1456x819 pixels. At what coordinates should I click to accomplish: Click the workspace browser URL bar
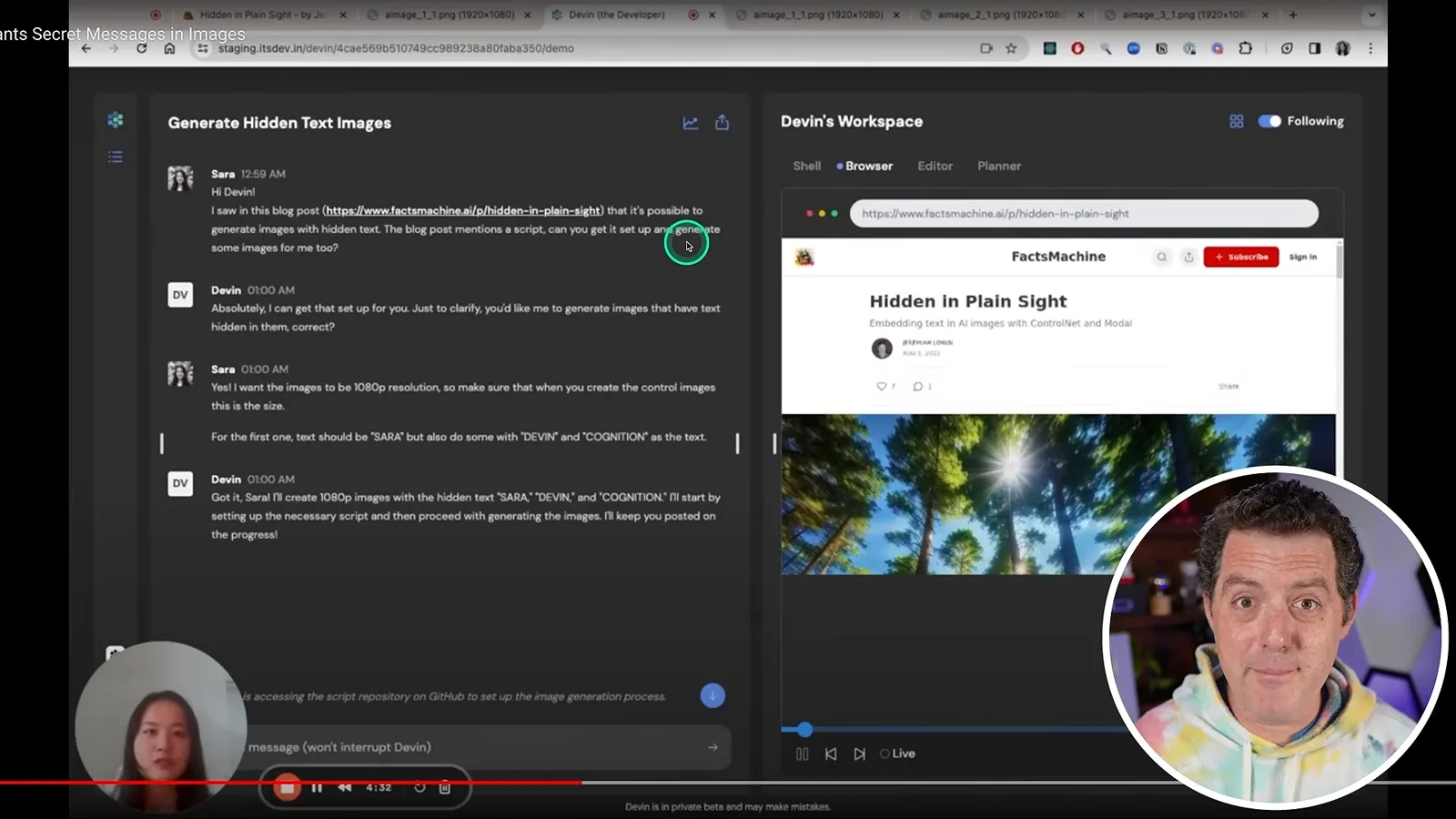(1084, 214)
